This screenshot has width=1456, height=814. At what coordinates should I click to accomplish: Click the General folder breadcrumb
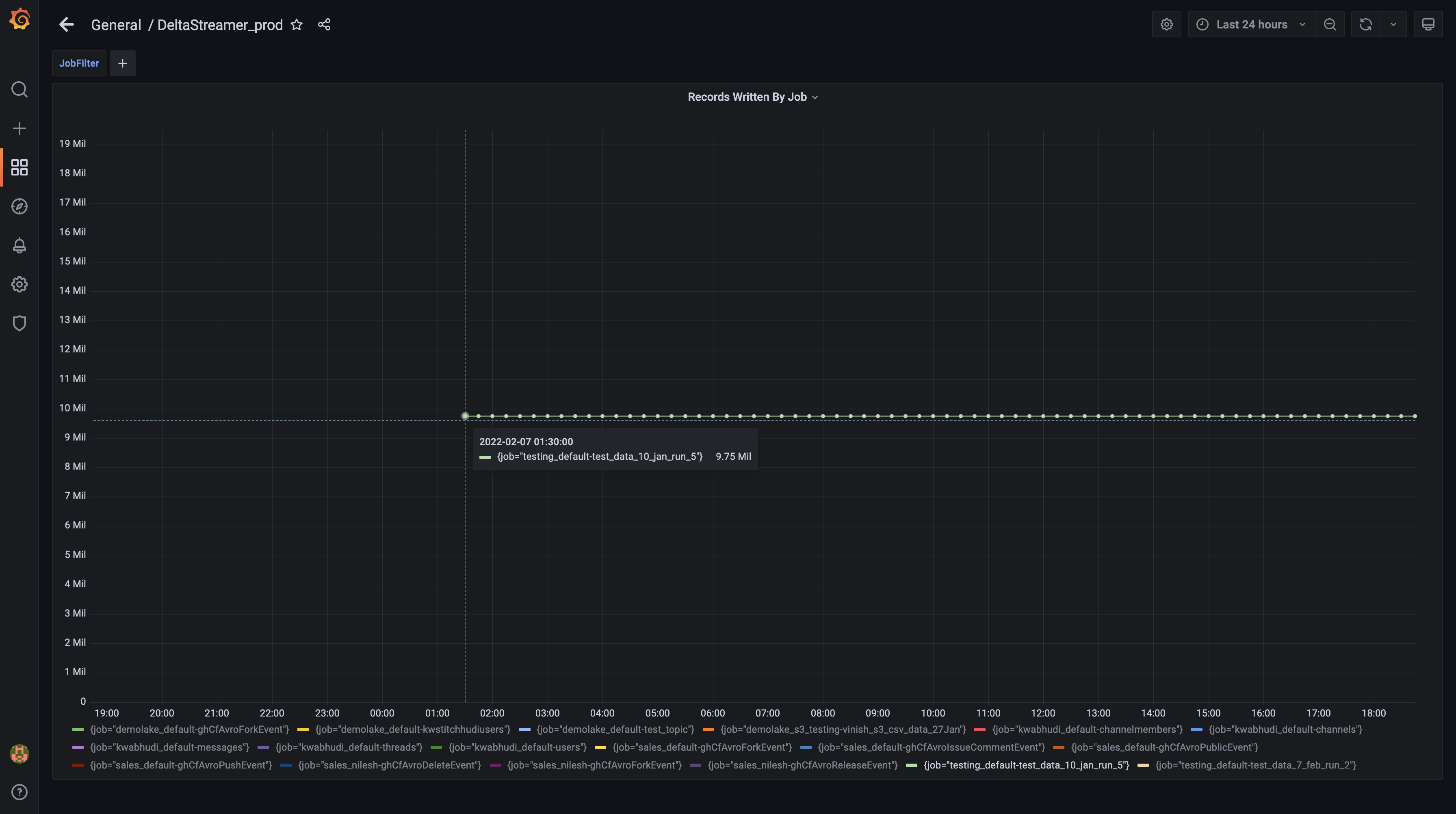click(116, 25)
